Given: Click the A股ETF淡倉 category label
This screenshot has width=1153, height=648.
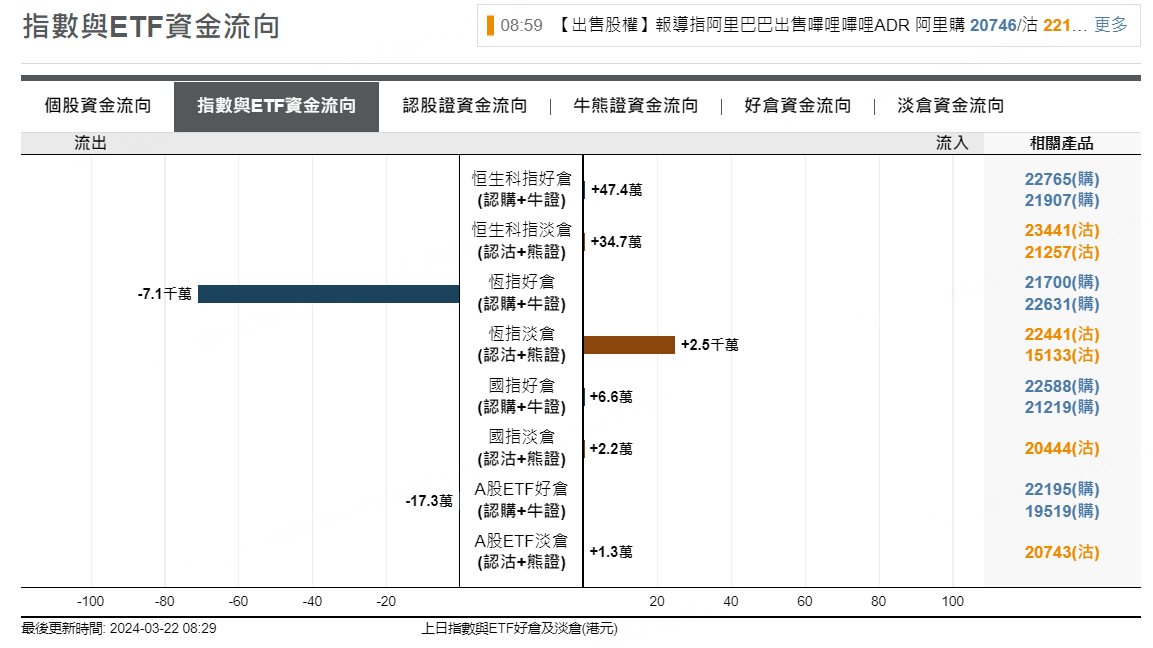Looking at the screenshot, I should (521, 552).
